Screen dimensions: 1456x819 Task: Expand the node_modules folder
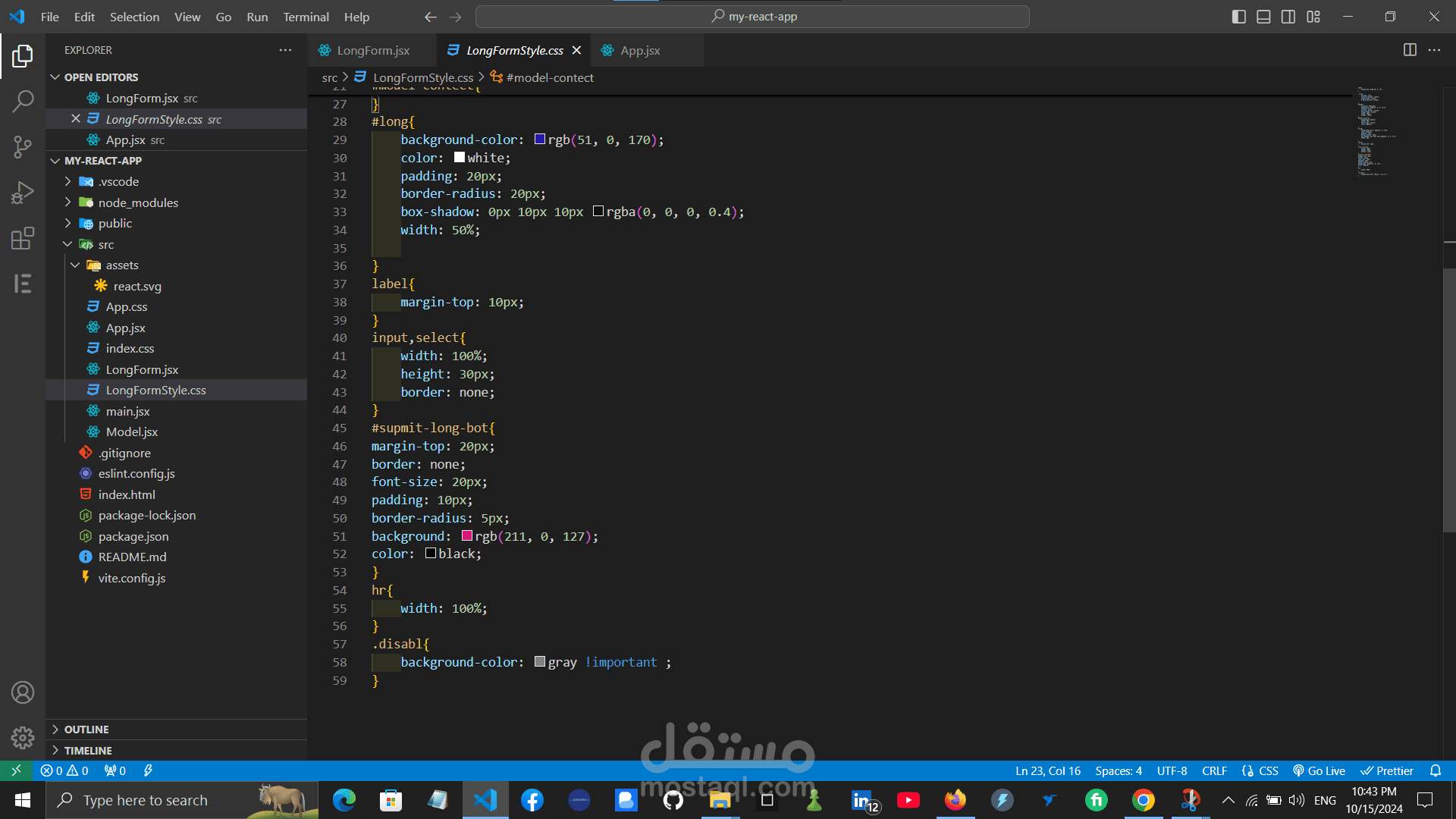138,202
